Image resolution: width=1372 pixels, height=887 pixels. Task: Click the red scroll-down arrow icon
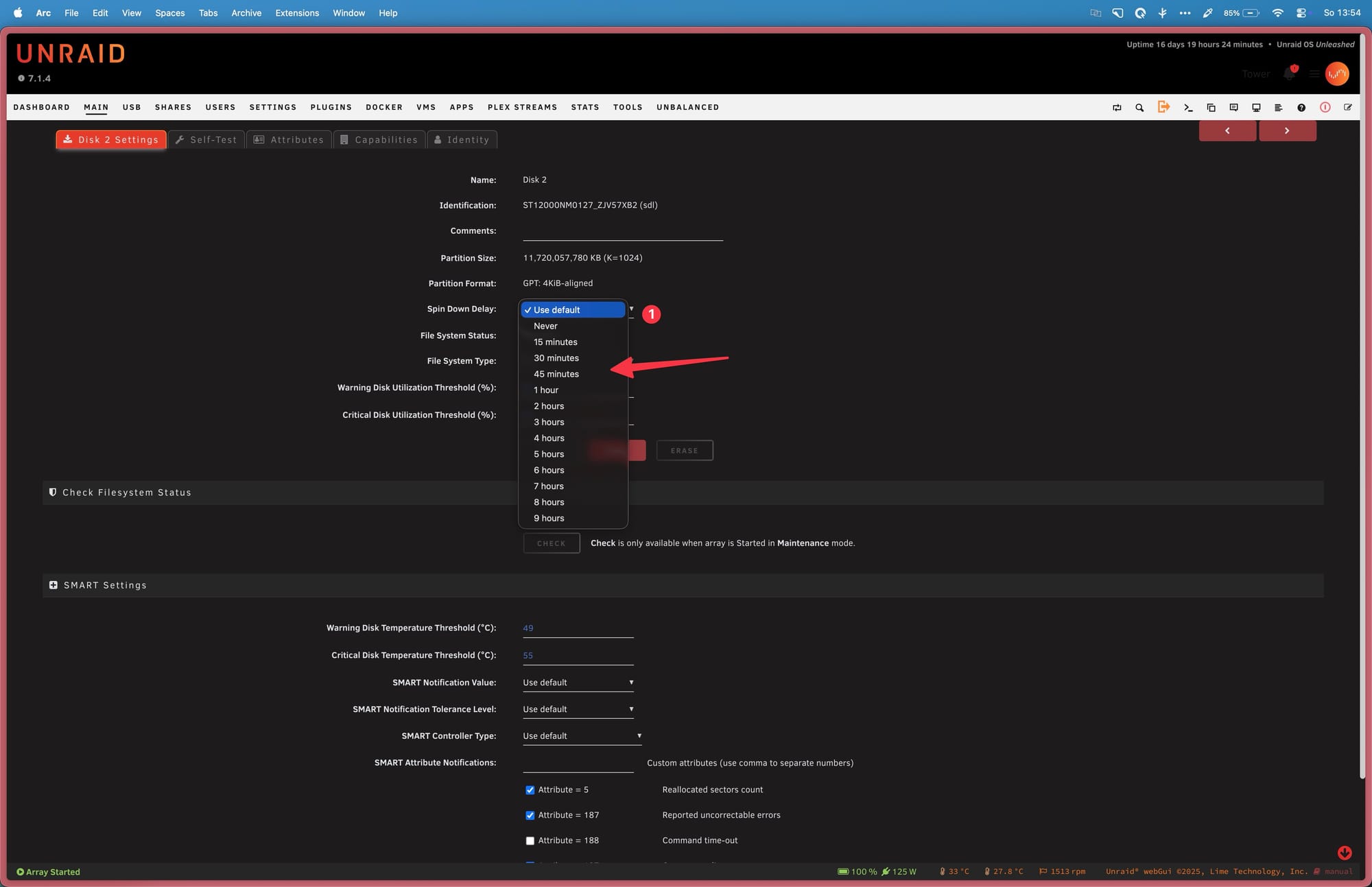click(x=1345, y=853)
